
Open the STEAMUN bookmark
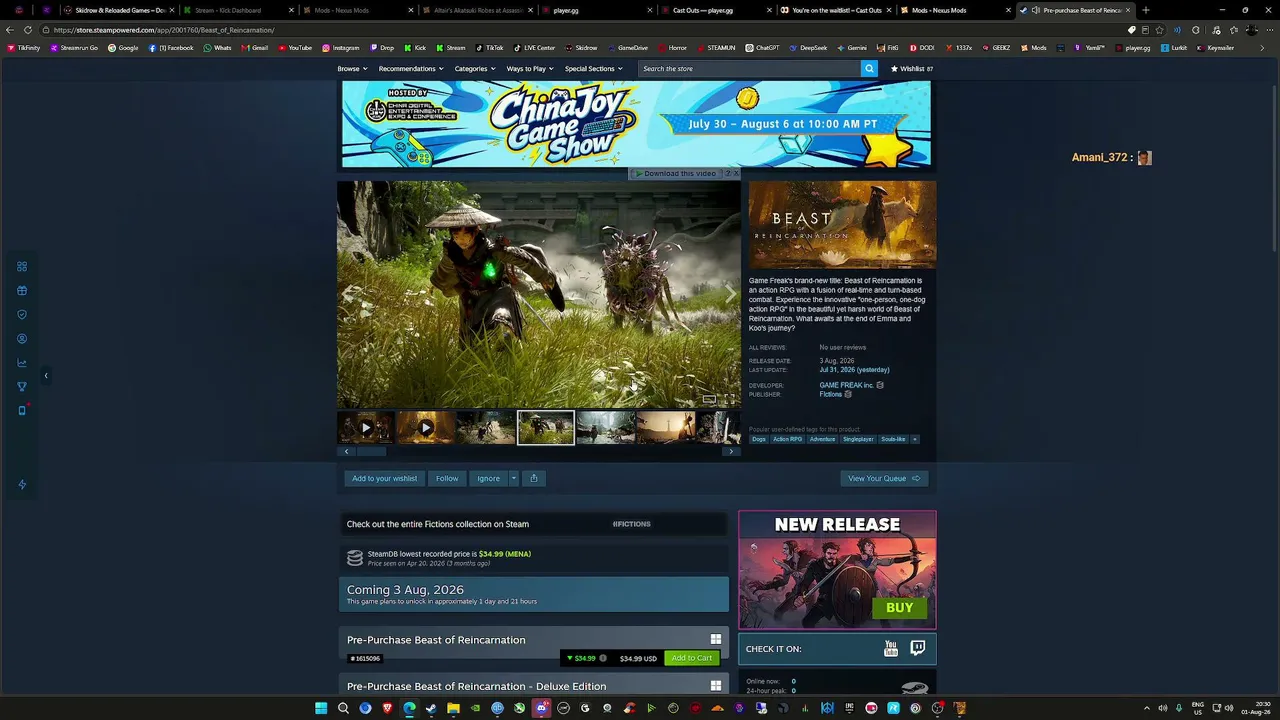716,48
